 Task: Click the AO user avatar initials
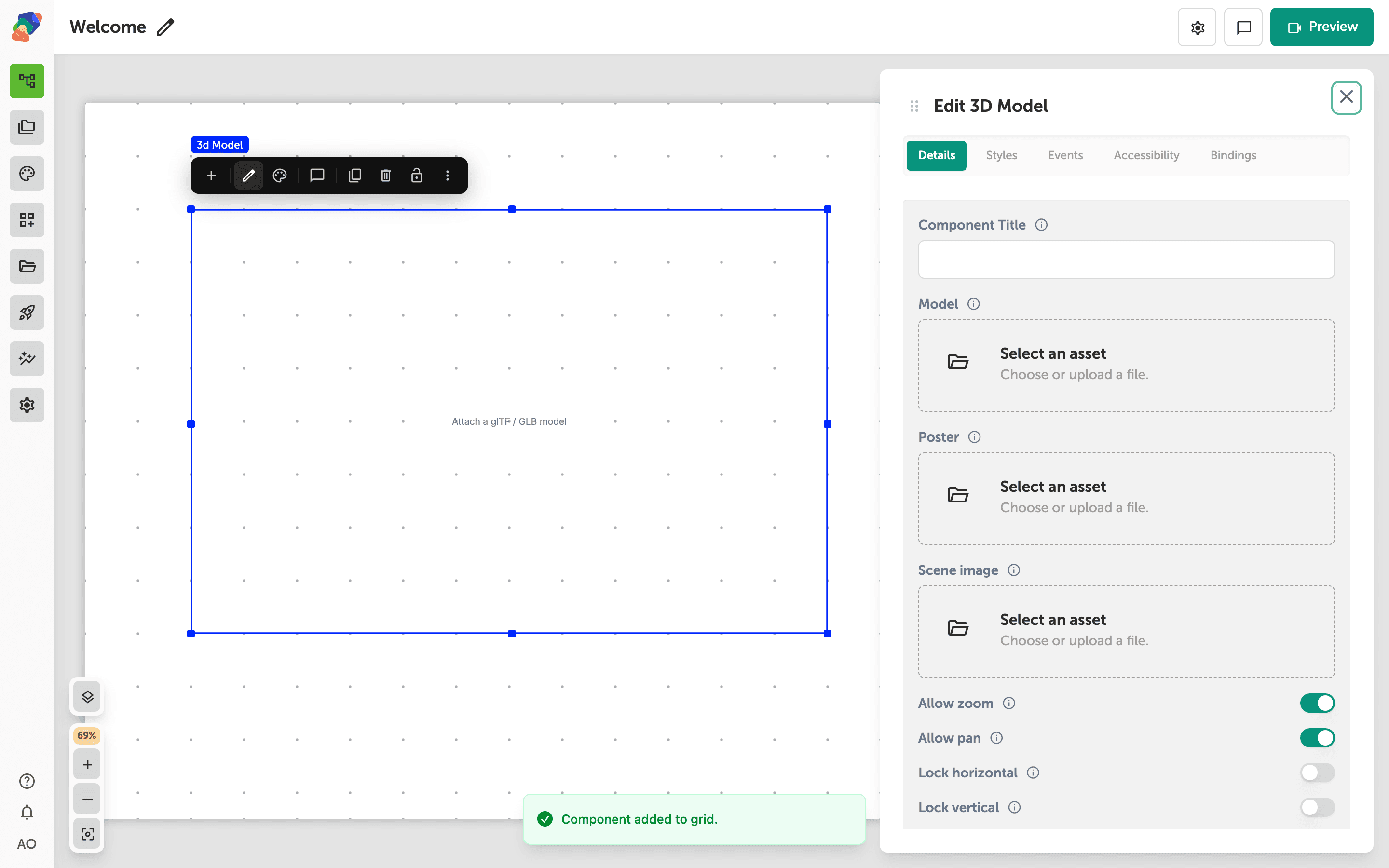27,844
